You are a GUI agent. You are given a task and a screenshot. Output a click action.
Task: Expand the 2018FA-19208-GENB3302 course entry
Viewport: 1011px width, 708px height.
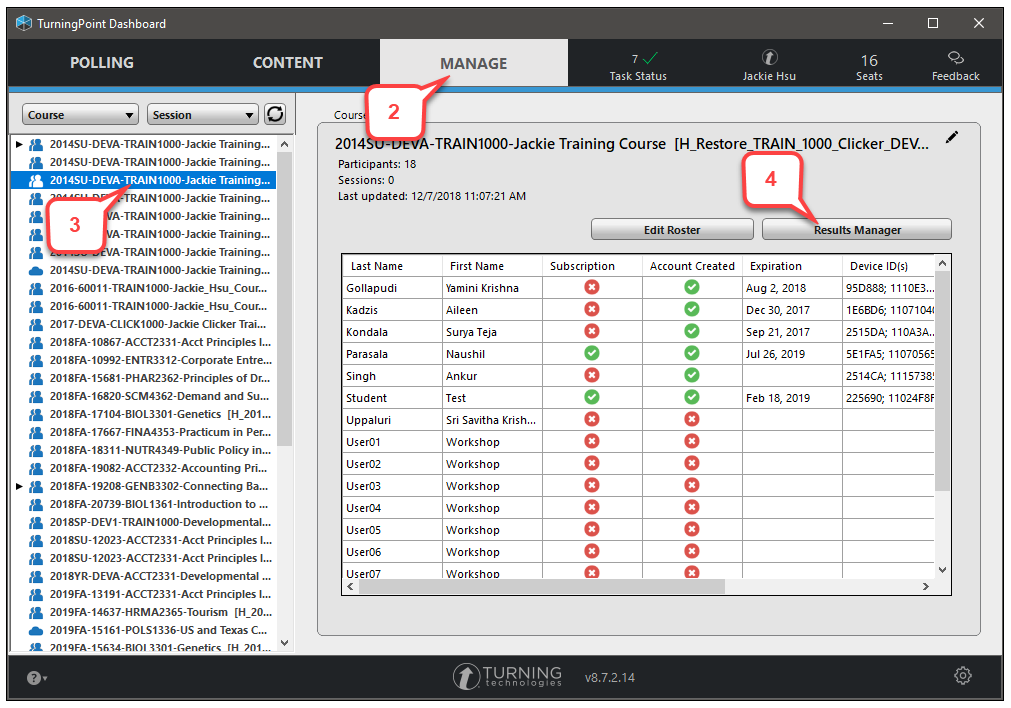pos(19,486)
